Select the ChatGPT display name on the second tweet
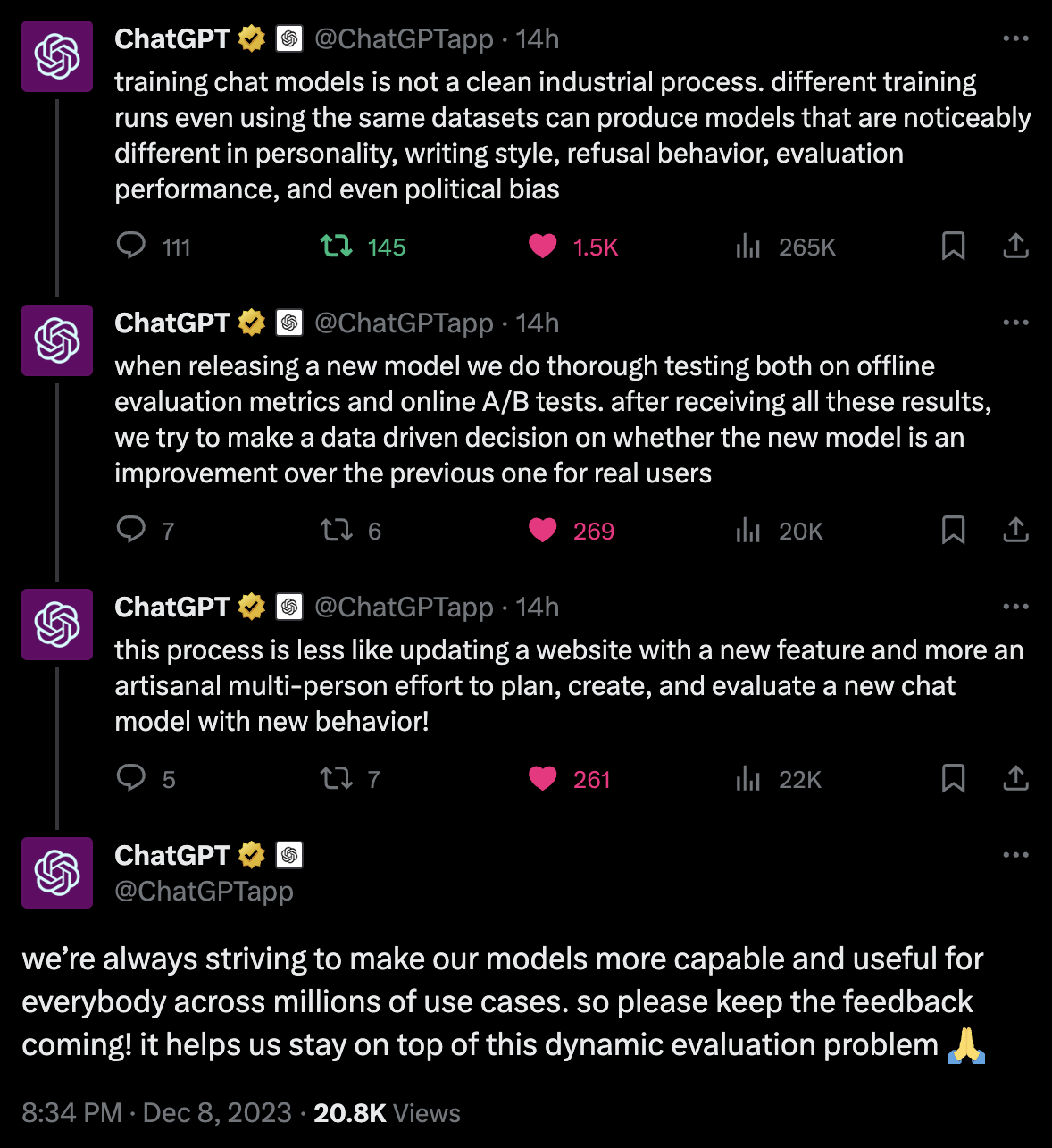Screen dimensions: 1052x1148 [x=171, y=323]
